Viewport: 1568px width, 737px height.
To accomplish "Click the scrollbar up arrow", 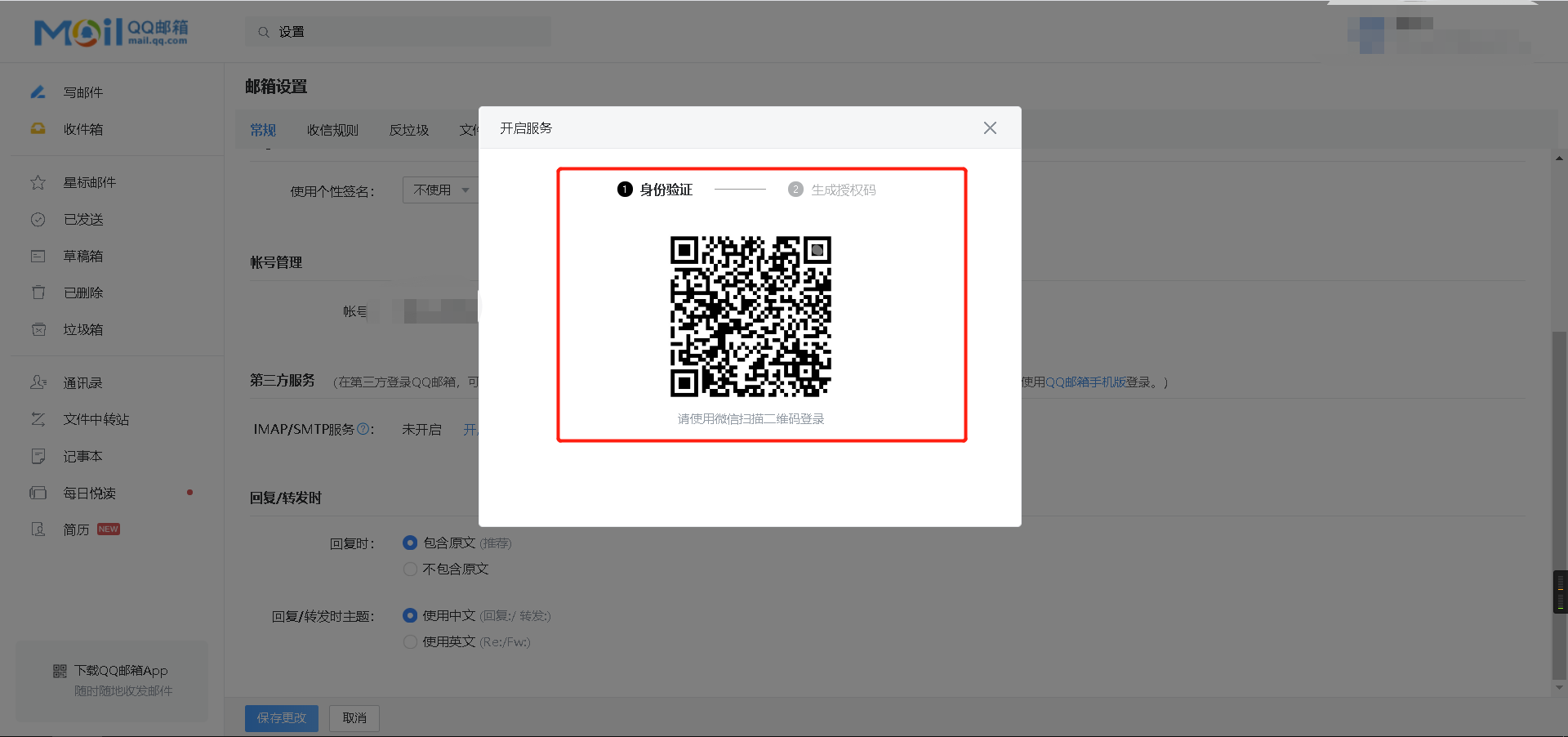I will tap(1560, 158).
